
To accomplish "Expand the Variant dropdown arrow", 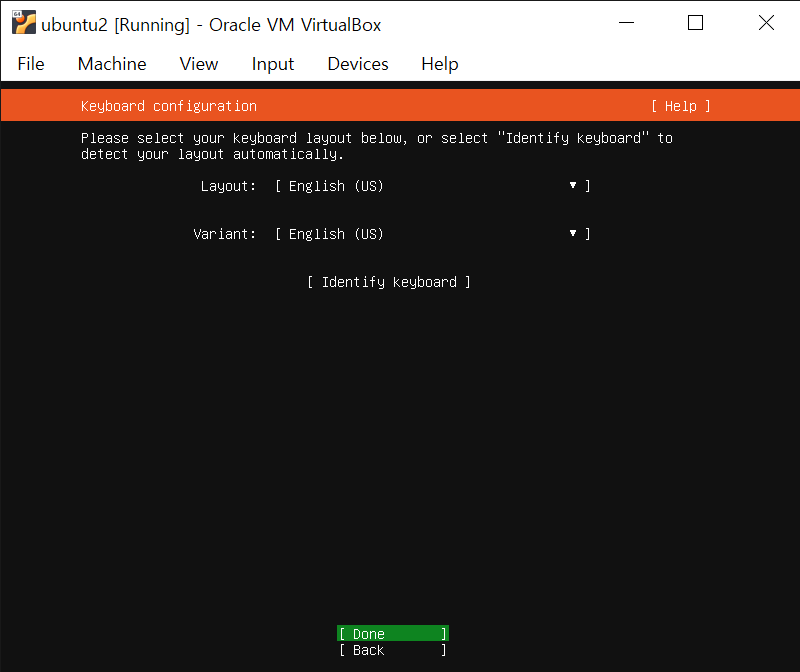I will coord(572,233).
